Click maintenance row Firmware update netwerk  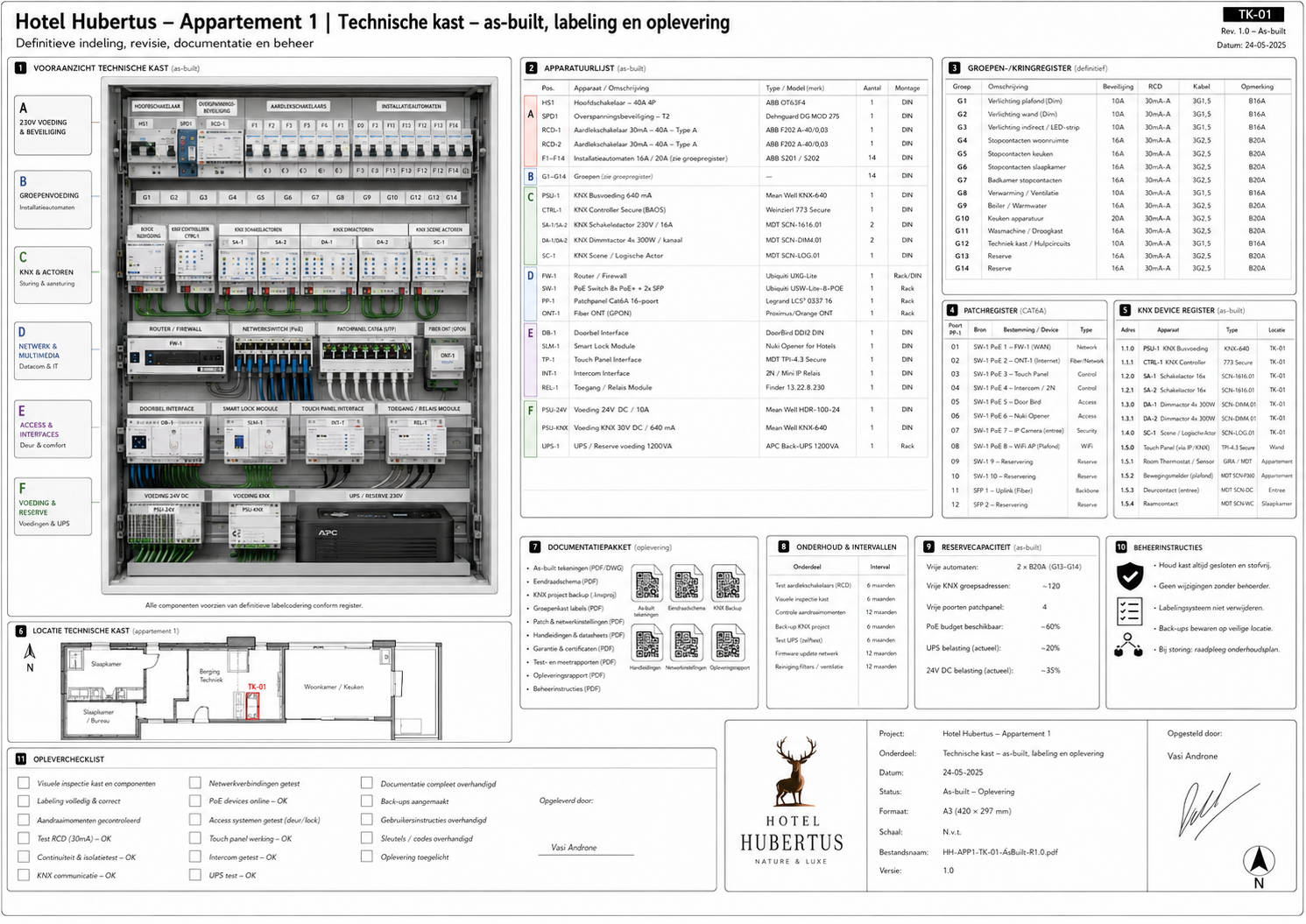pos(837,653)
